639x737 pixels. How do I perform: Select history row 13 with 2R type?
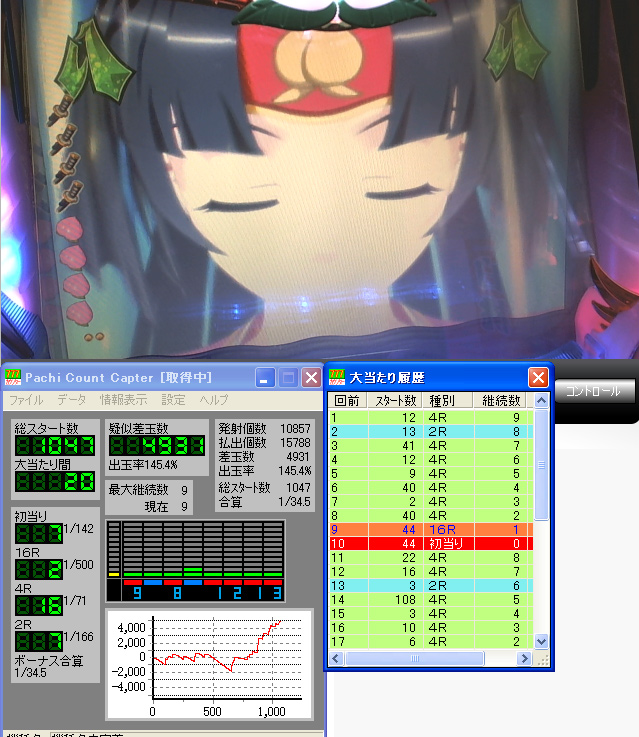(x=431, y=586)
